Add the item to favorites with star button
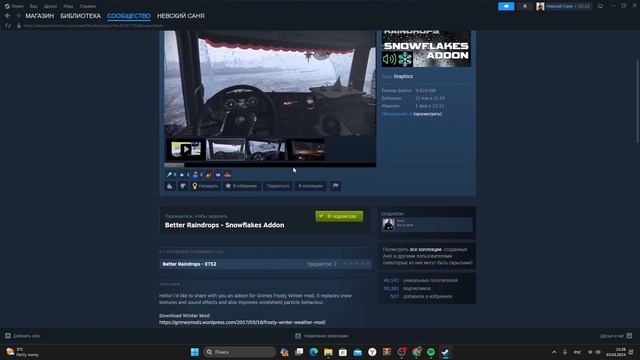Screen dimensions: 640x360 coord(242,186)
